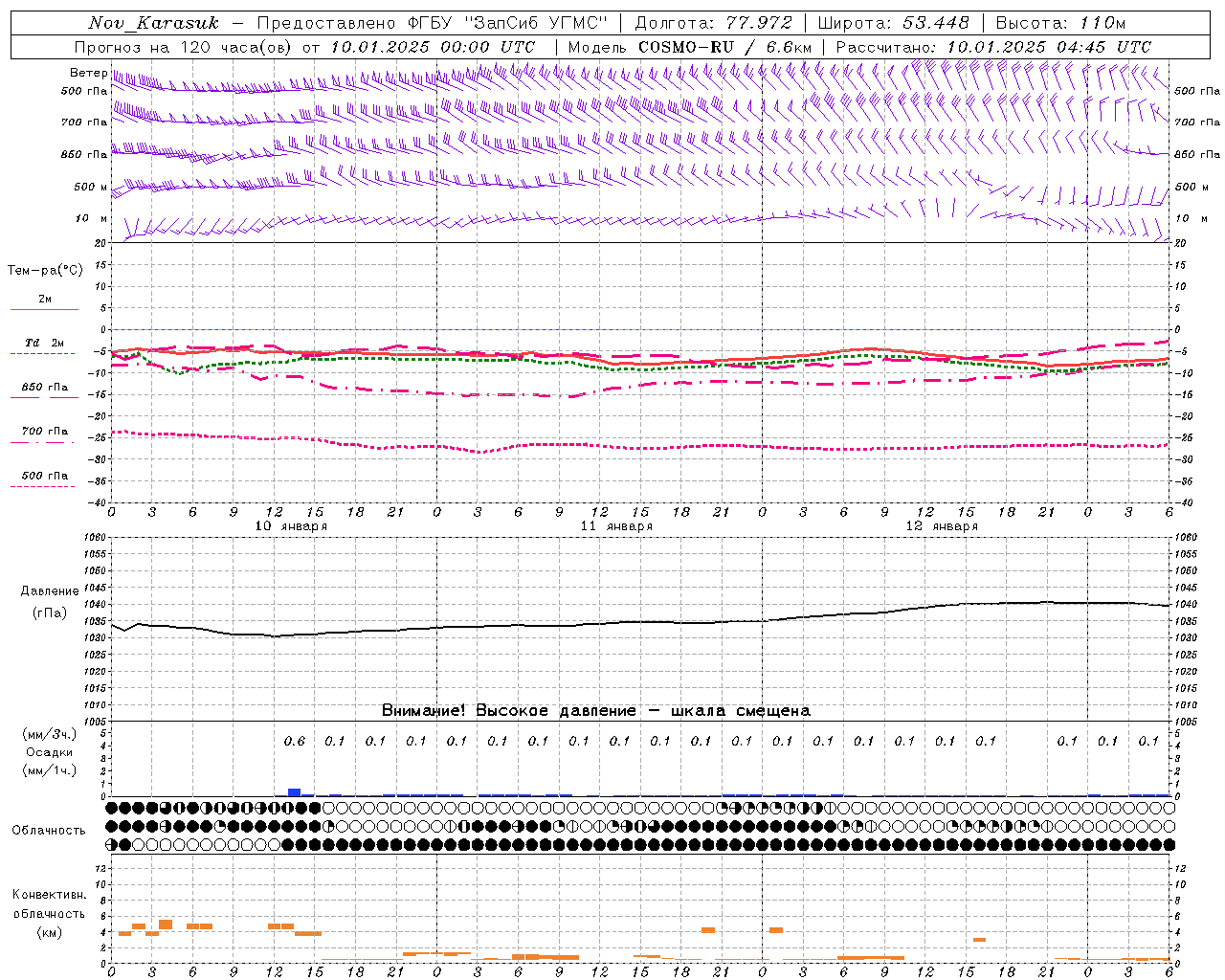The width and height of the screenshot is (1225, 980).
Task: Select the computed time 10.01.2025 04:45 UTC
Action: 1049,47
